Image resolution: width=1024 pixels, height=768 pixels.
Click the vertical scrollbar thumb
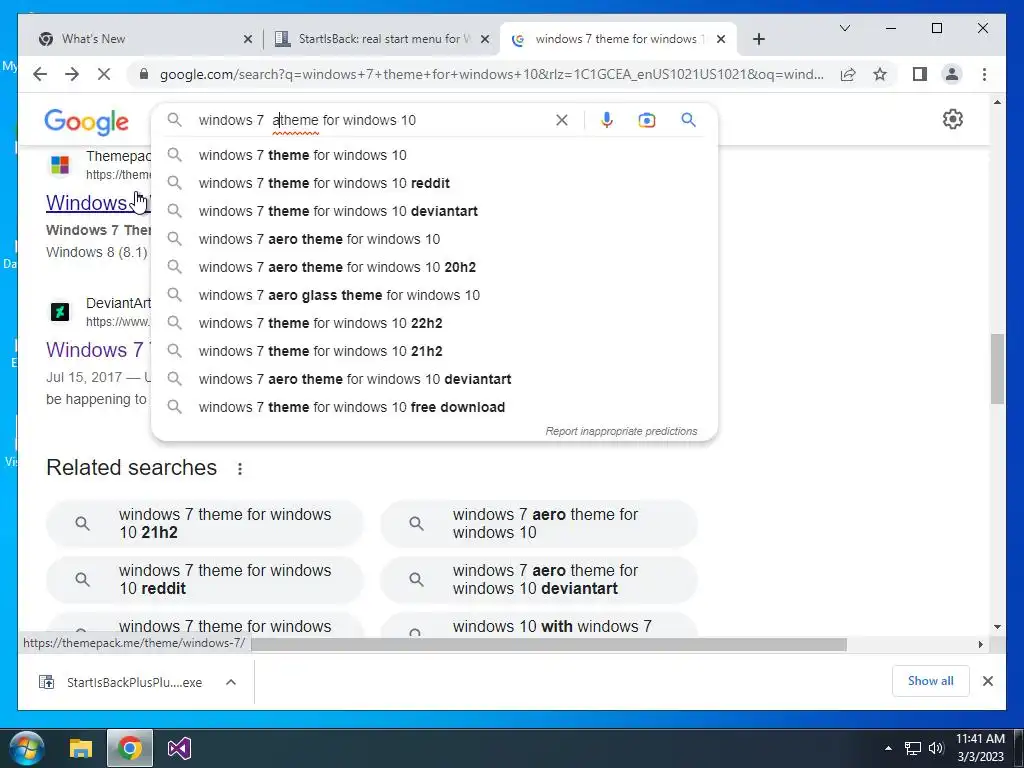(997, 369)
